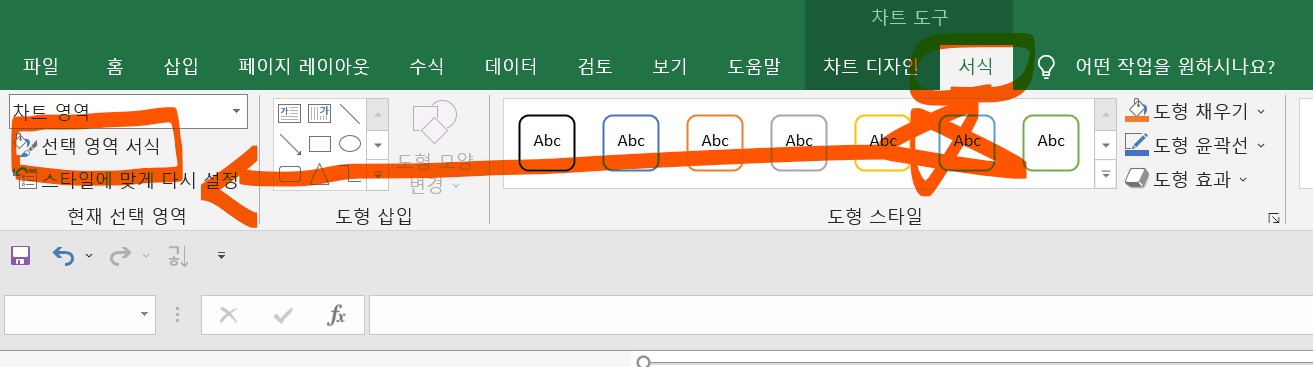The width and height of the screenshot is (1313, 367).
Task: Open the 데이터 tab
Action: click(x=511, y=67)
